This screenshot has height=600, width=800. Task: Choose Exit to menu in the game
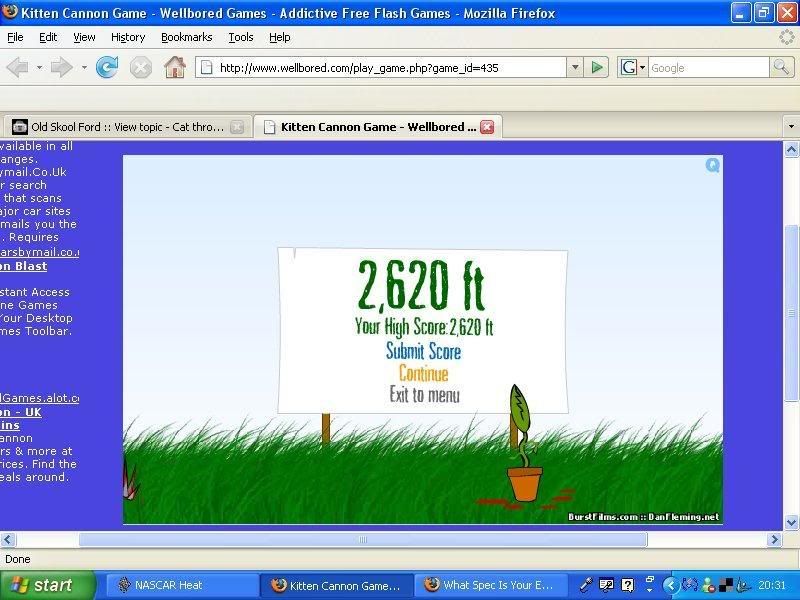pyautogui.click(x=424, y=395)
